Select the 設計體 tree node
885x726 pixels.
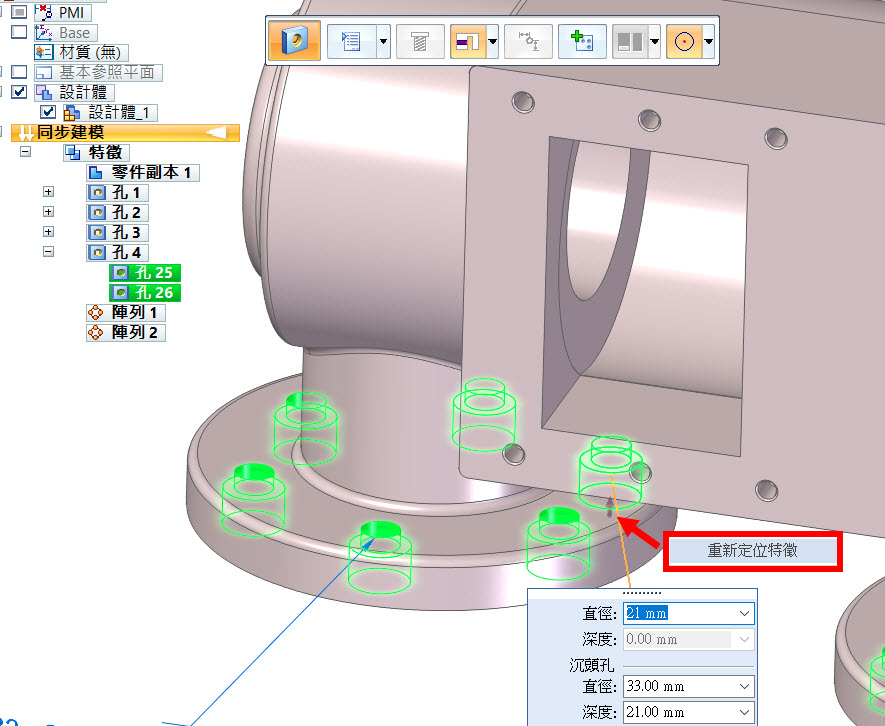75,92
